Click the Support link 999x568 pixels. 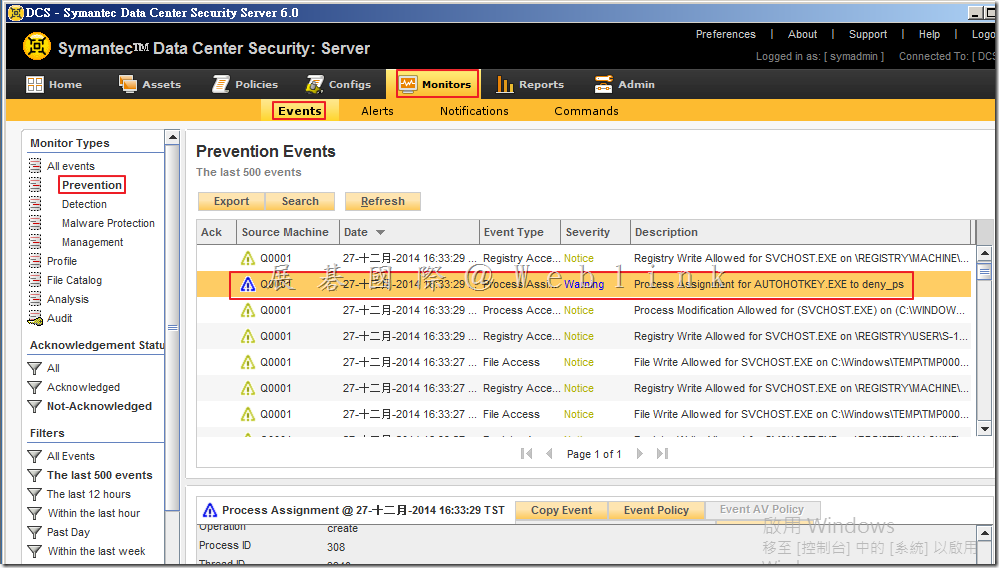(x=868, y=34)
